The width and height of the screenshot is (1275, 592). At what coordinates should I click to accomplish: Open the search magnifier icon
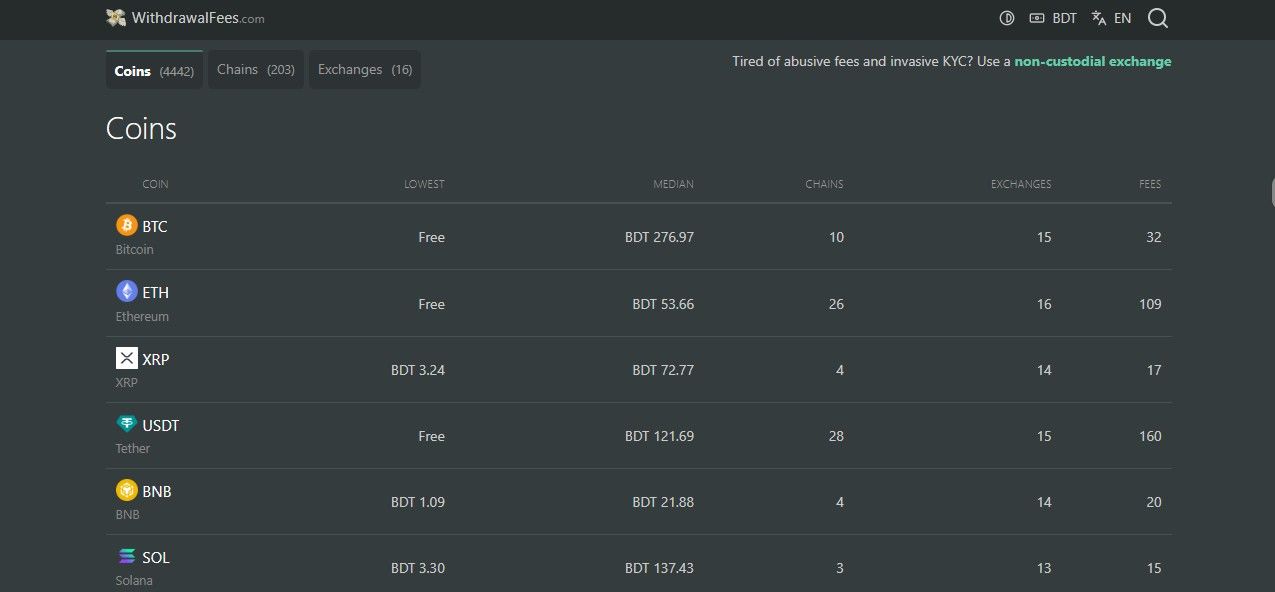tap(1157, 18)
